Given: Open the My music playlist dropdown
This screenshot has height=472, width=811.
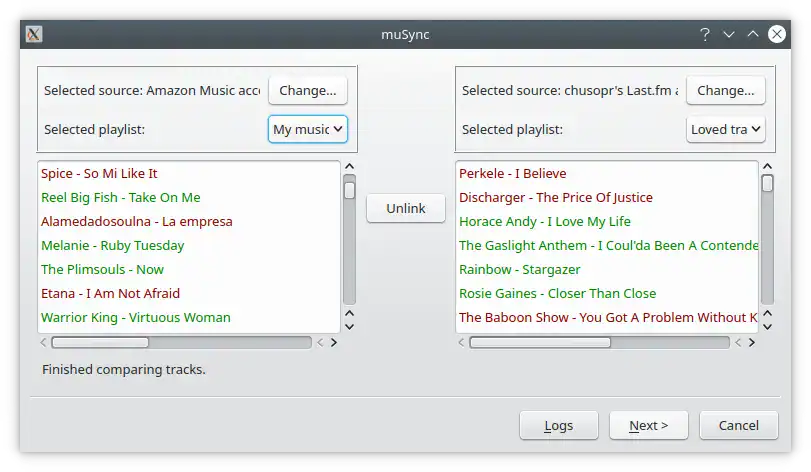Looking at the screenshot, I should pyautogui.click(x=308, y=129).
